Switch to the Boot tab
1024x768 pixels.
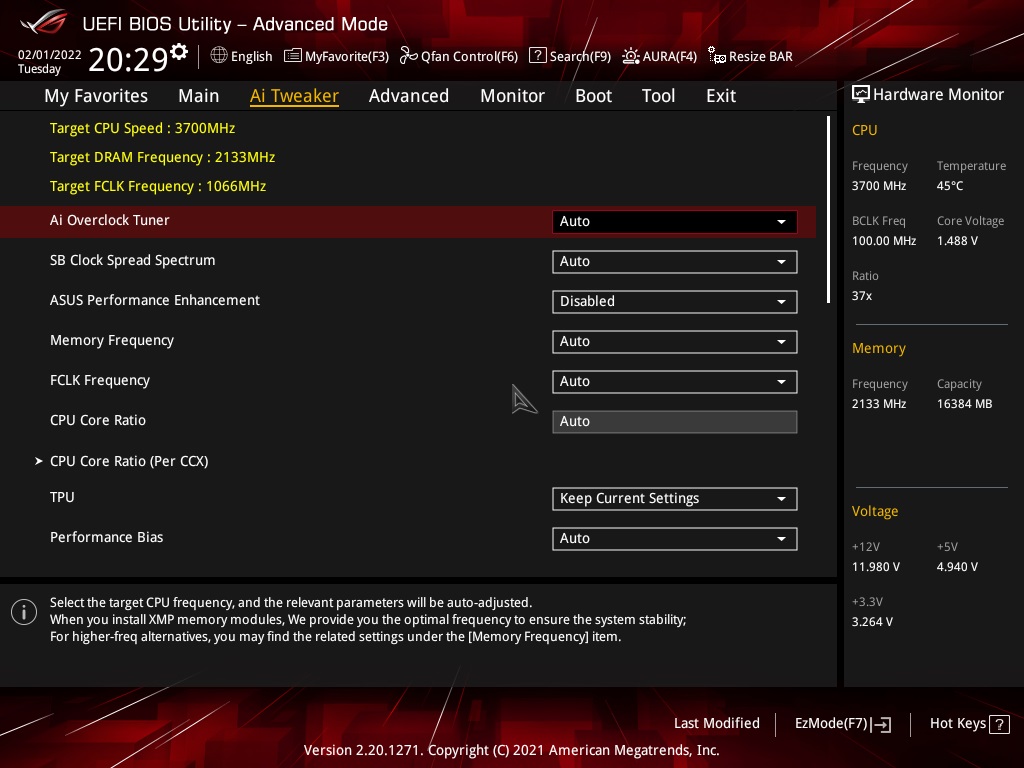coord(593,95)
